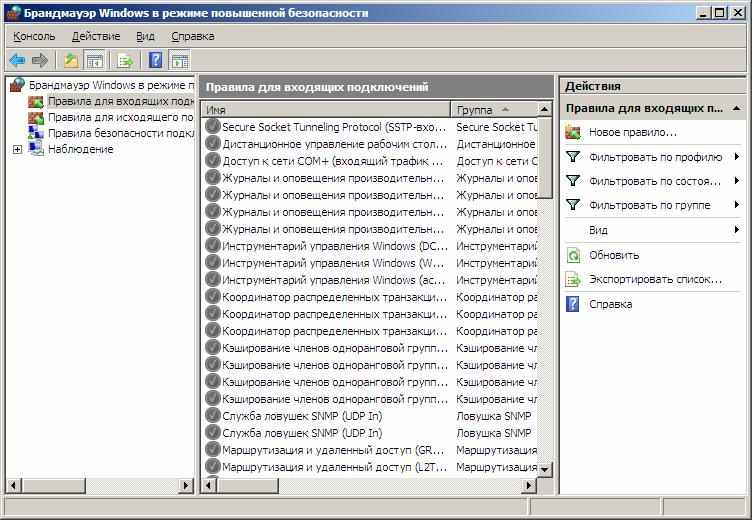Collapse the 'Правила для входящих п...' actions section arrow

(x=737, y=108)
